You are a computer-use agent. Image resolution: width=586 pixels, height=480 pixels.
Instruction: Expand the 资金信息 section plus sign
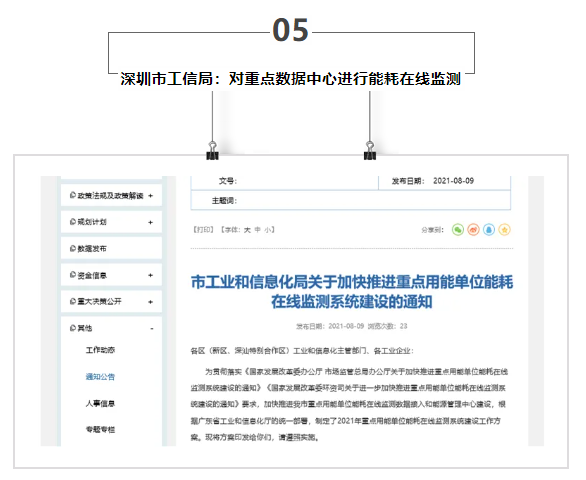pyautogui.click(x=151, y=275)
